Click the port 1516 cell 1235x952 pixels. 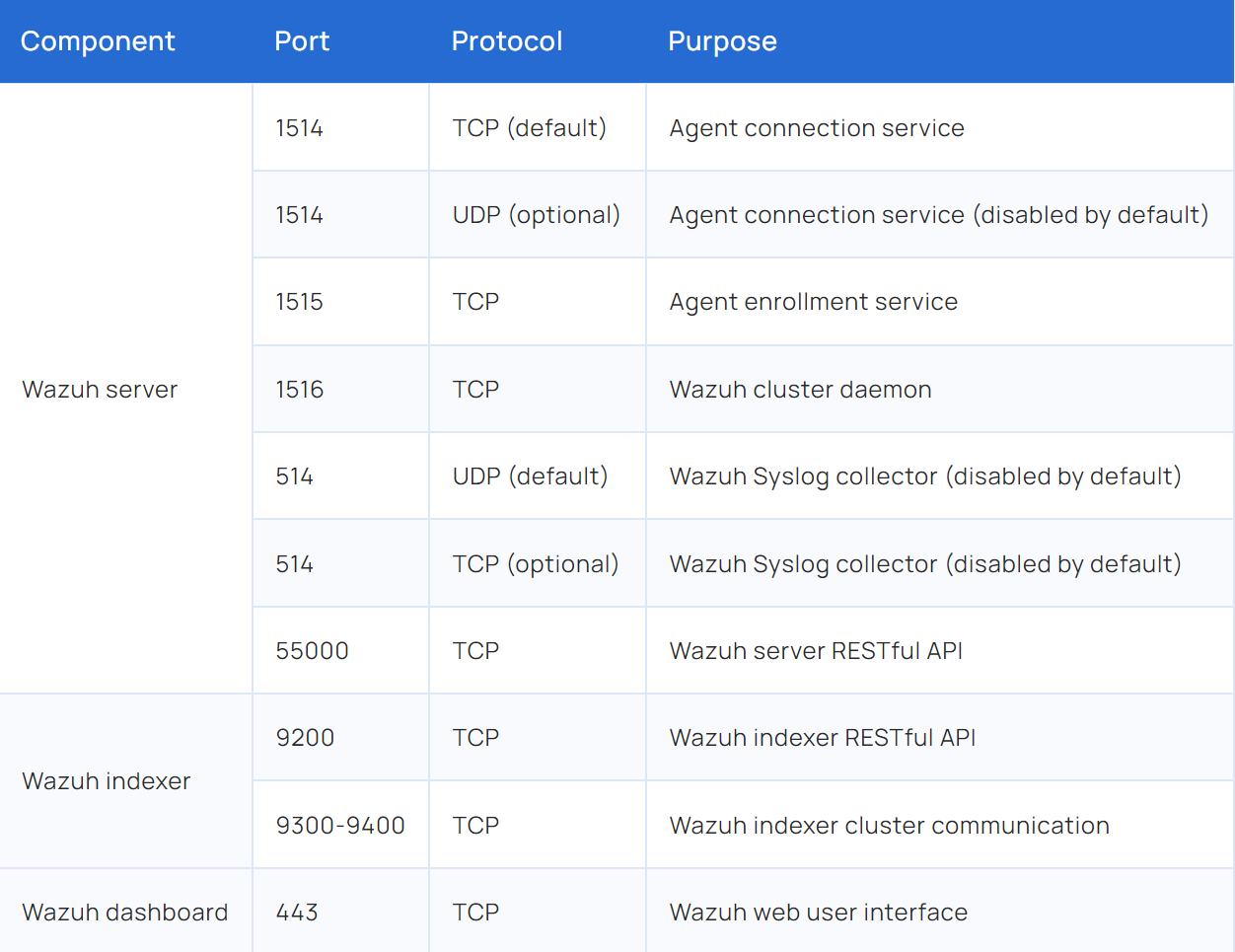point(300,390)
